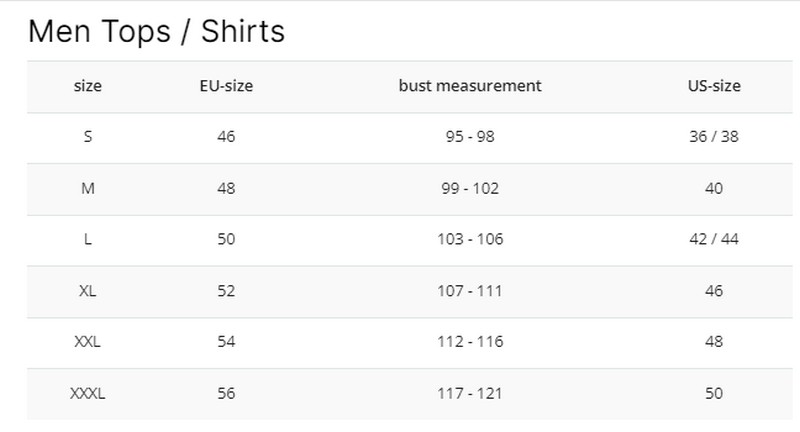The height and width of the screenshot is (432, 800).
Task: Click the "XXL" size cell
Action: click(88, 342)
